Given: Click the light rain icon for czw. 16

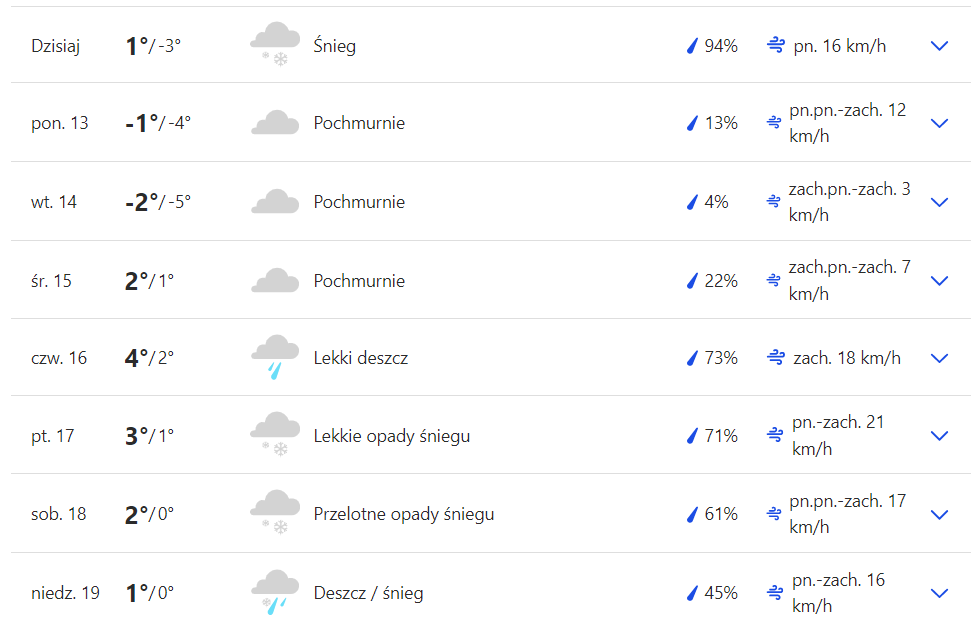Looking at the screenshot, I should coord(275,358).
